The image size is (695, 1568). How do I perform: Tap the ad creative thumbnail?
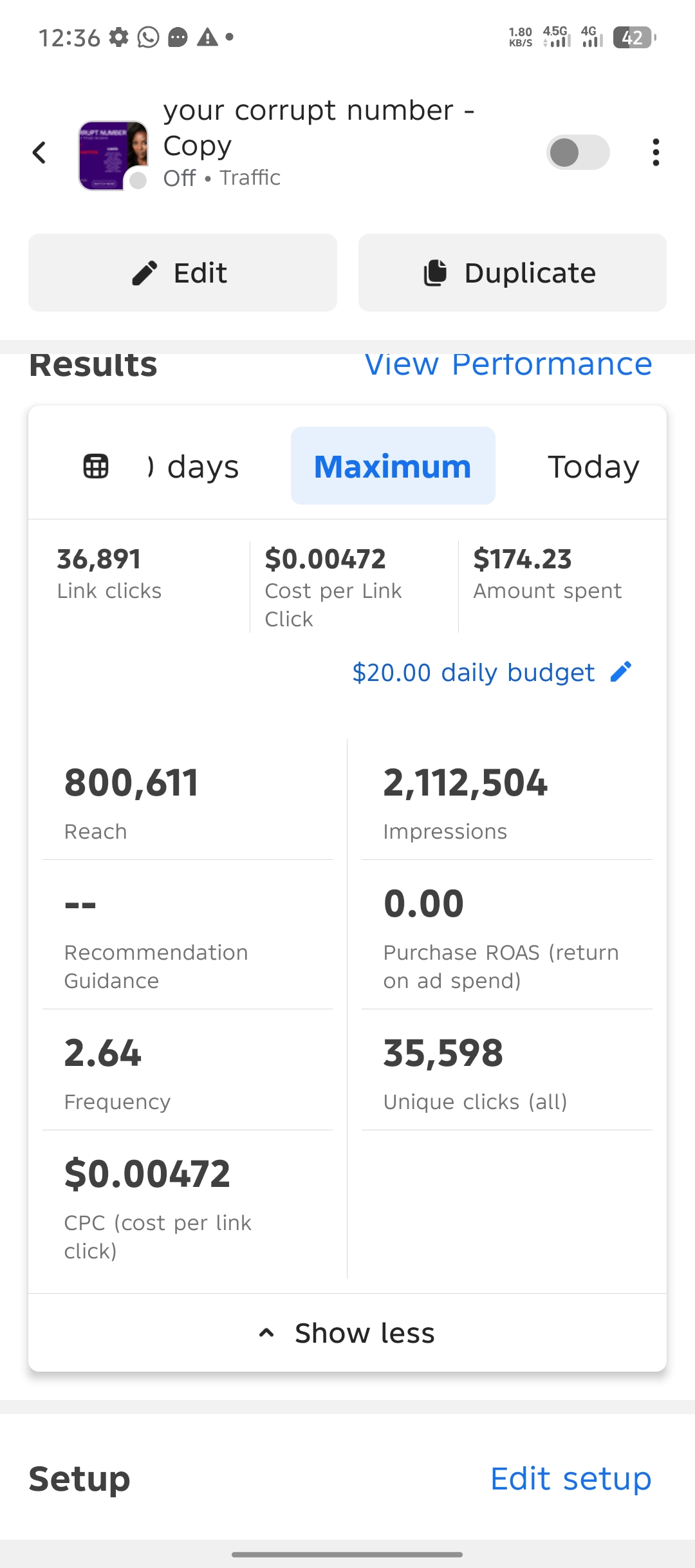113,154
